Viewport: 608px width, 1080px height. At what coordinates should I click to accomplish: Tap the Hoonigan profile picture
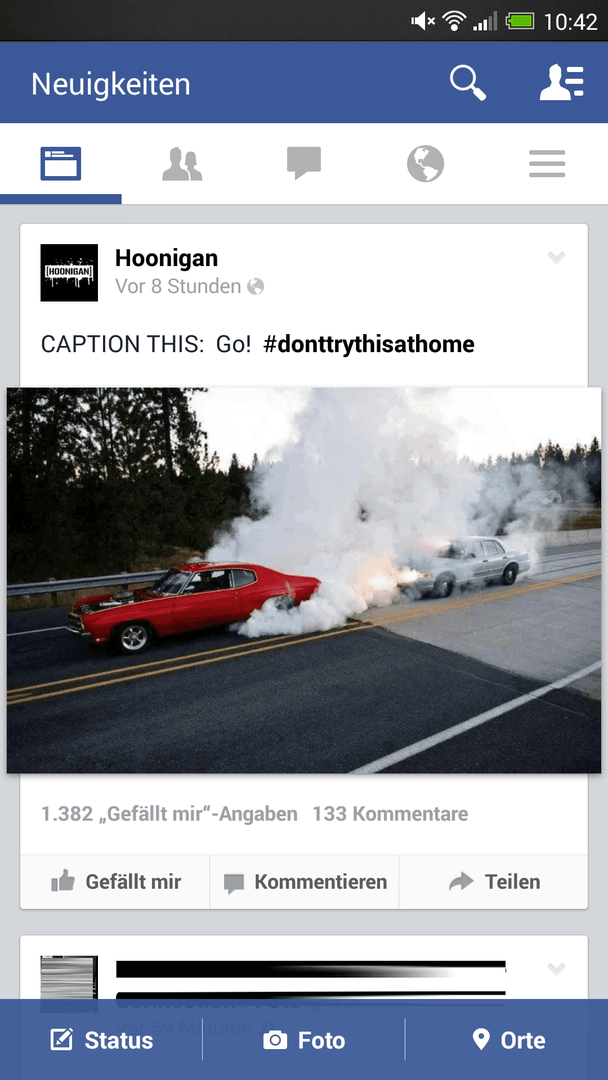[x=69, y=273]
